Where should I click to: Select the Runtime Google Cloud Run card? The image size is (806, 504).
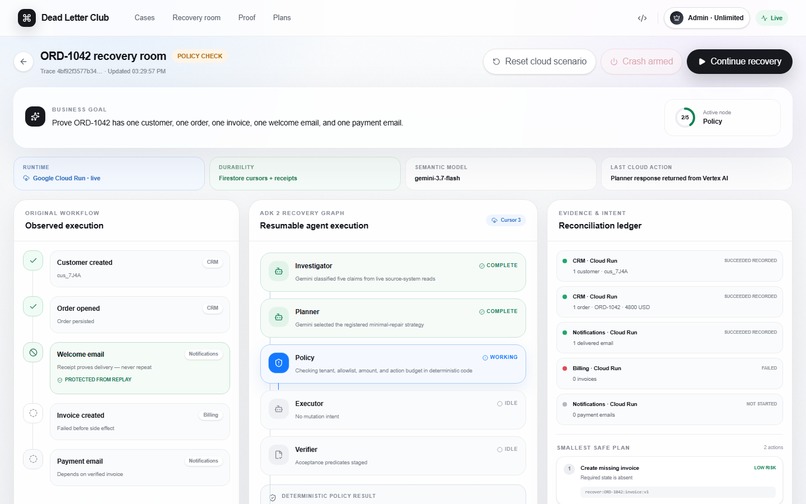coord(109,173)
